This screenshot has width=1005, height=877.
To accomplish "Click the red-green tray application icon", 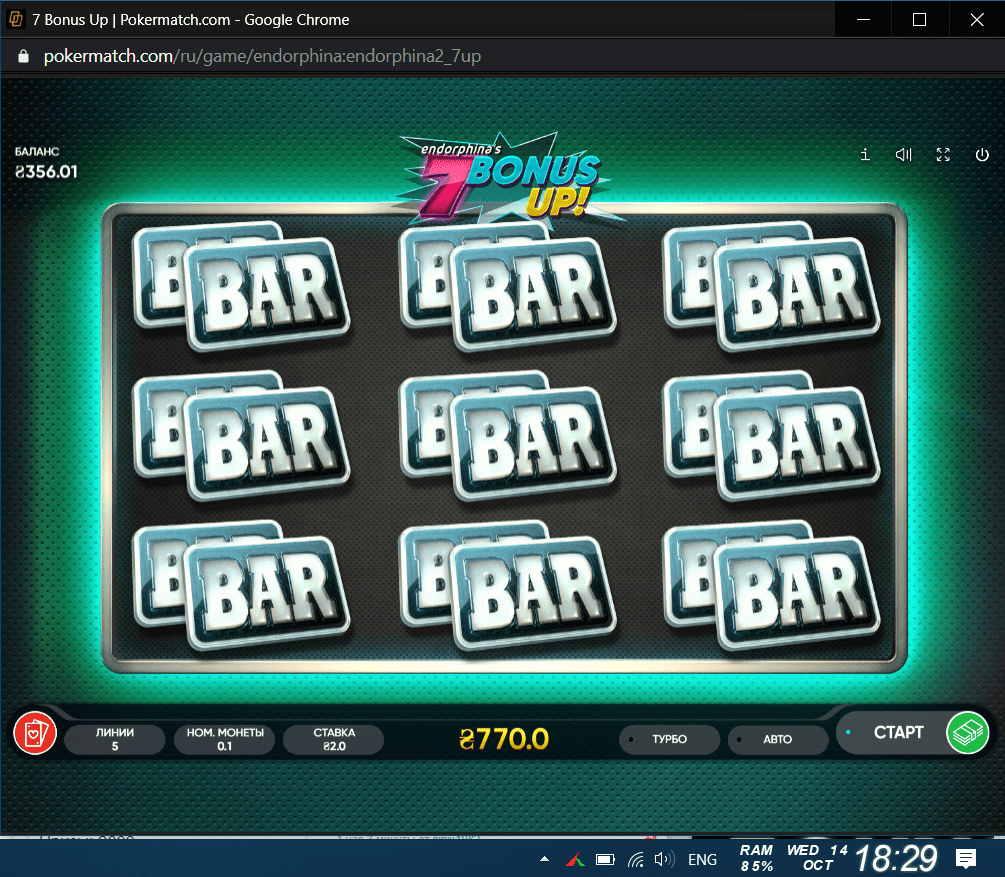I will [x=575, y=859].
